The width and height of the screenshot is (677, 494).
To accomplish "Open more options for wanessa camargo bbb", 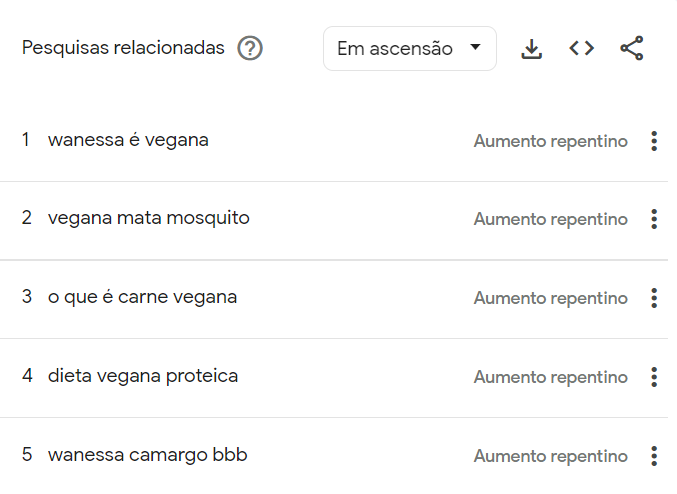I will 654,456.
